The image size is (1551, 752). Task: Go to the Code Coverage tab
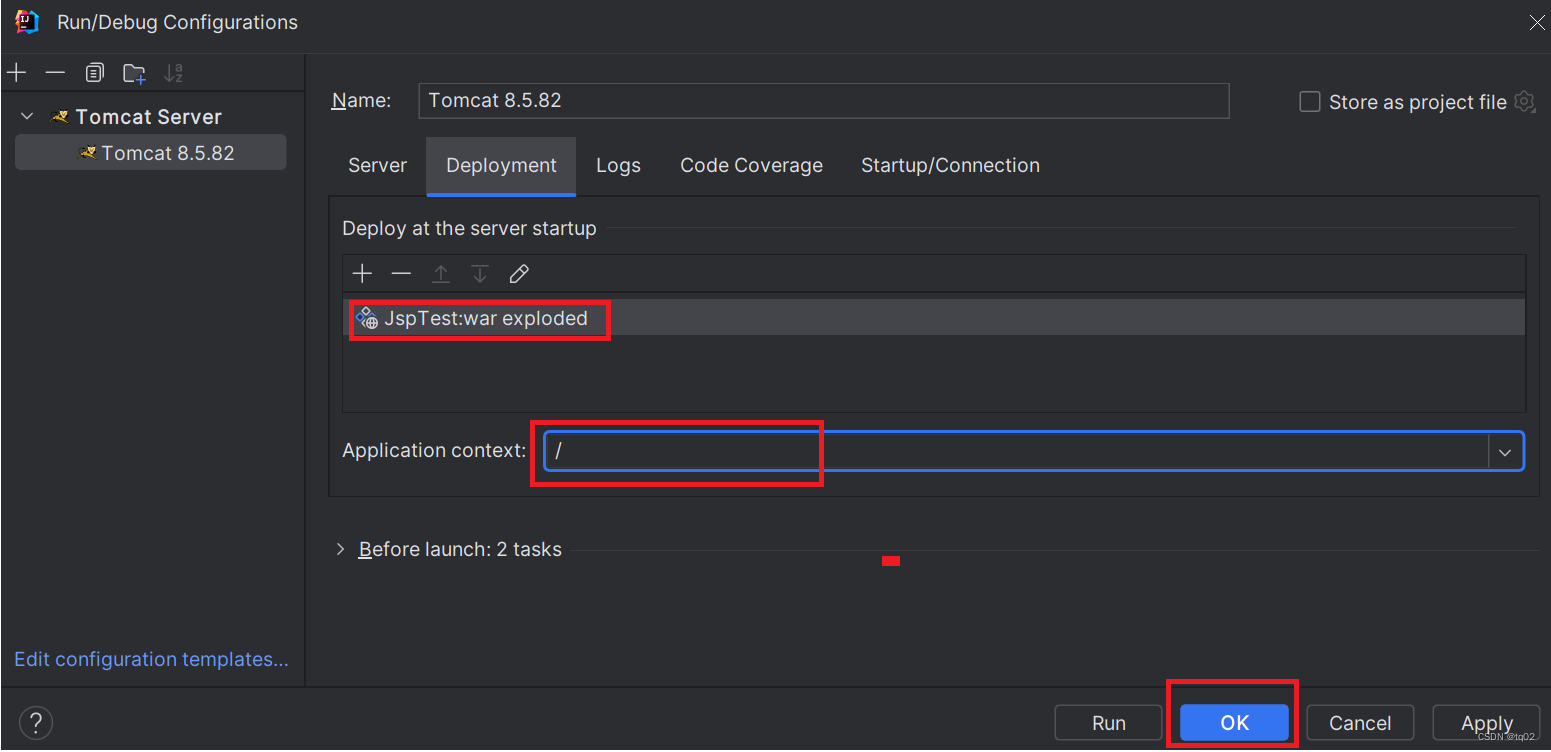point(751,166)
